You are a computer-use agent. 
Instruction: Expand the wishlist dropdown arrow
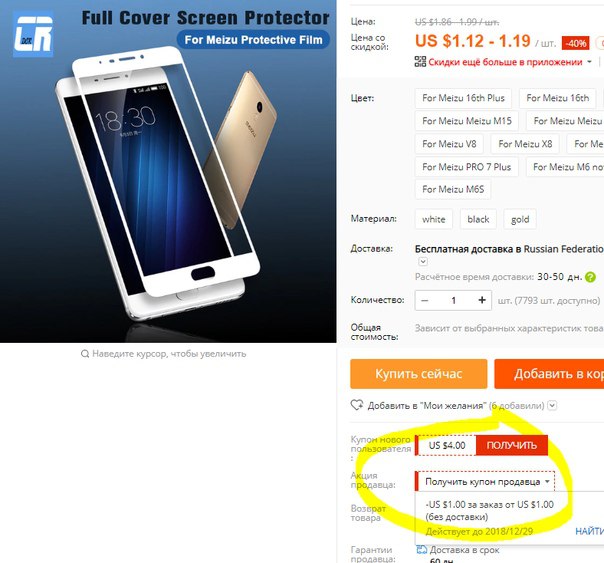(552, 405)
